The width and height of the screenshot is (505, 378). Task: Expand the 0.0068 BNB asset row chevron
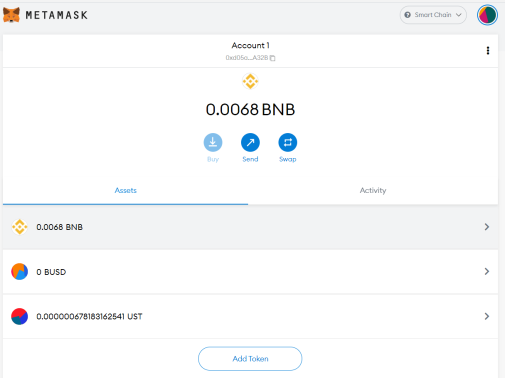pyautogui.click(x=487, y=227)
